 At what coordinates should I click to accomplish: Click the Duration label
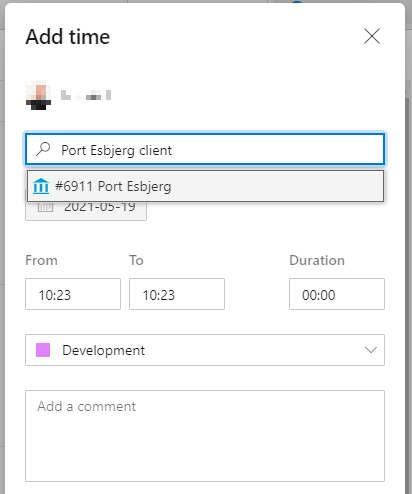(x=317, y=260)
